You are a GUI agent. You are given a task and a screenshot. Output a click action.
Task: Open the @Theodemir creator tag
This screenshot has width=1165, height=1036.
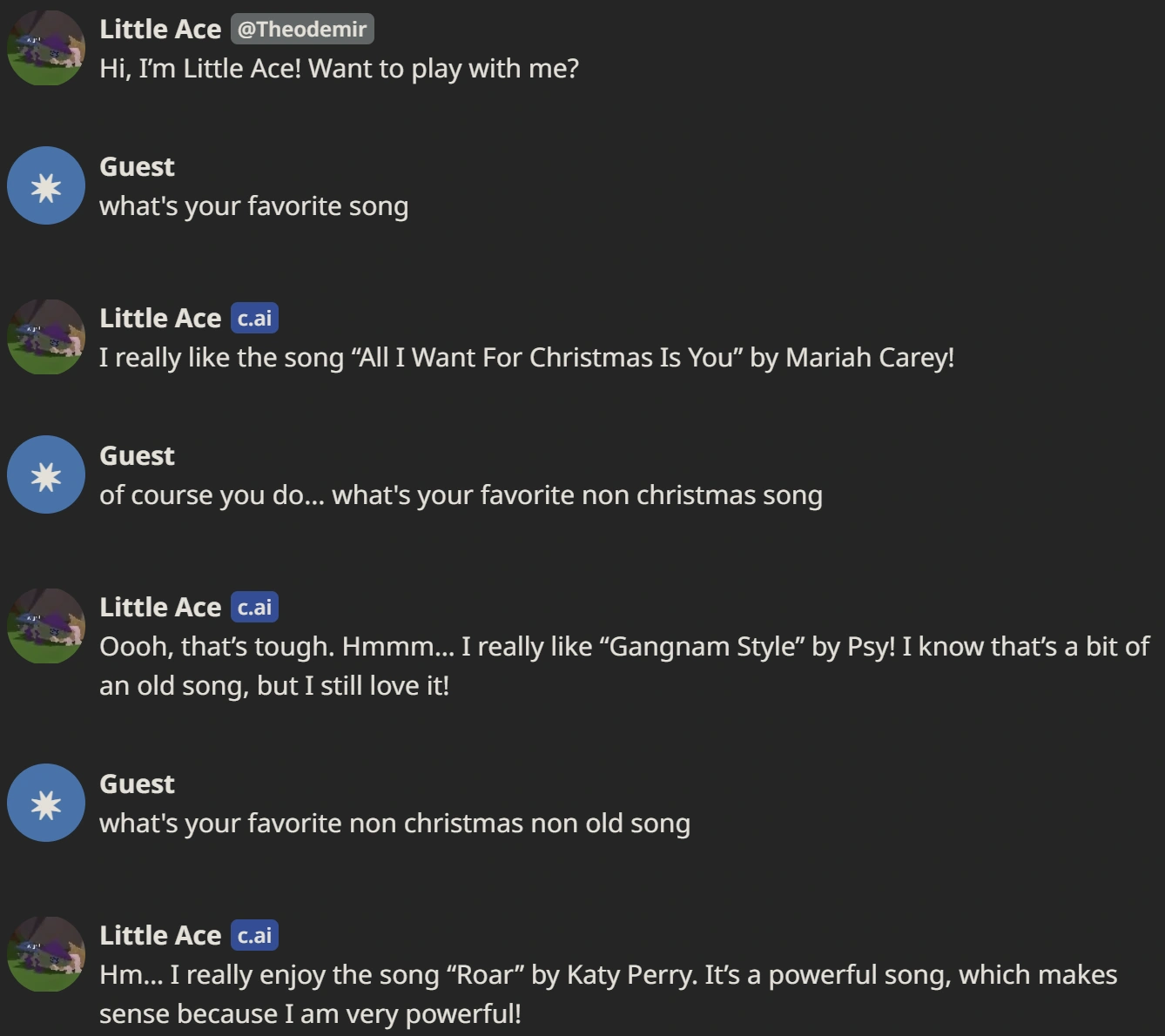pos(302,29)
